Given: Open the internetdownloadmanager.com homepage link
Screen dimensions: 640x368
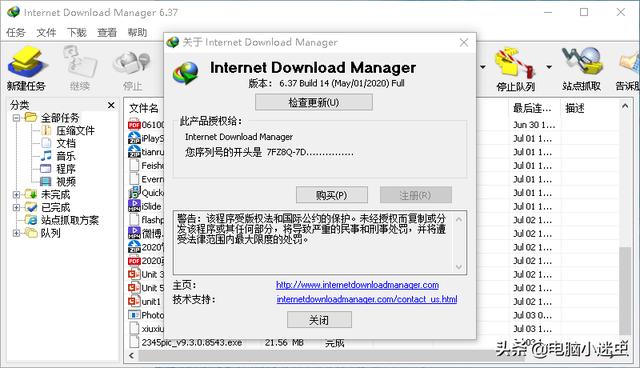Looking at the screenshot, I should pos(357,285).
